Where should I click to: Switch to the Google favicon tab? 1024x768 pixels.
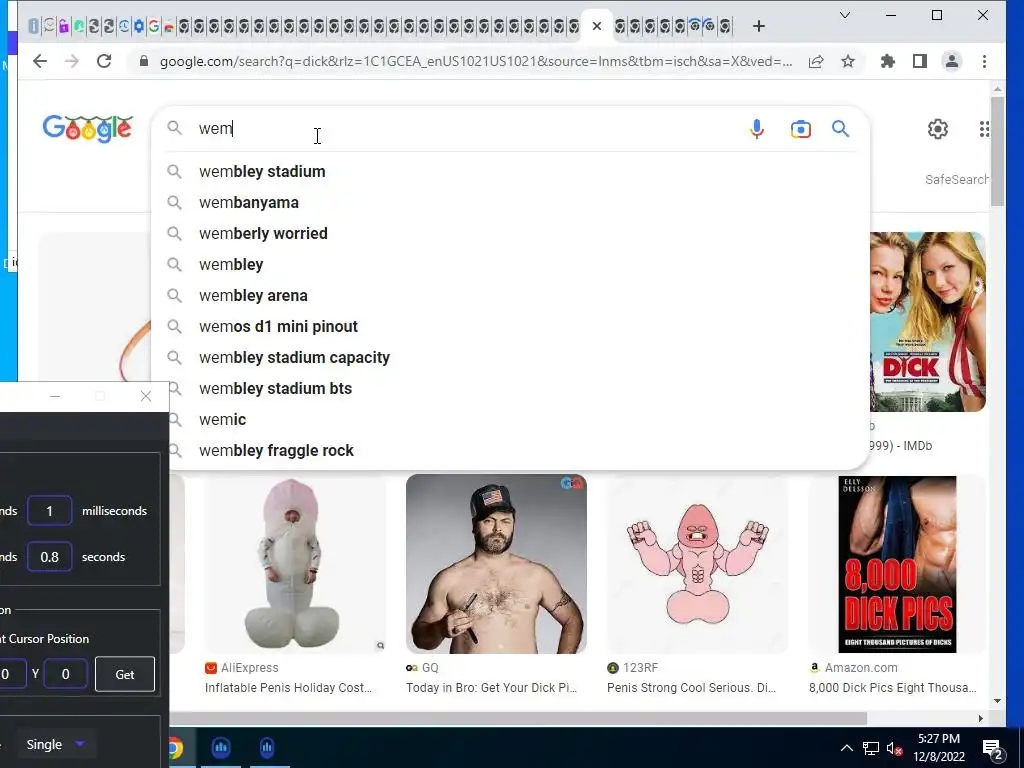coord(153,26)
